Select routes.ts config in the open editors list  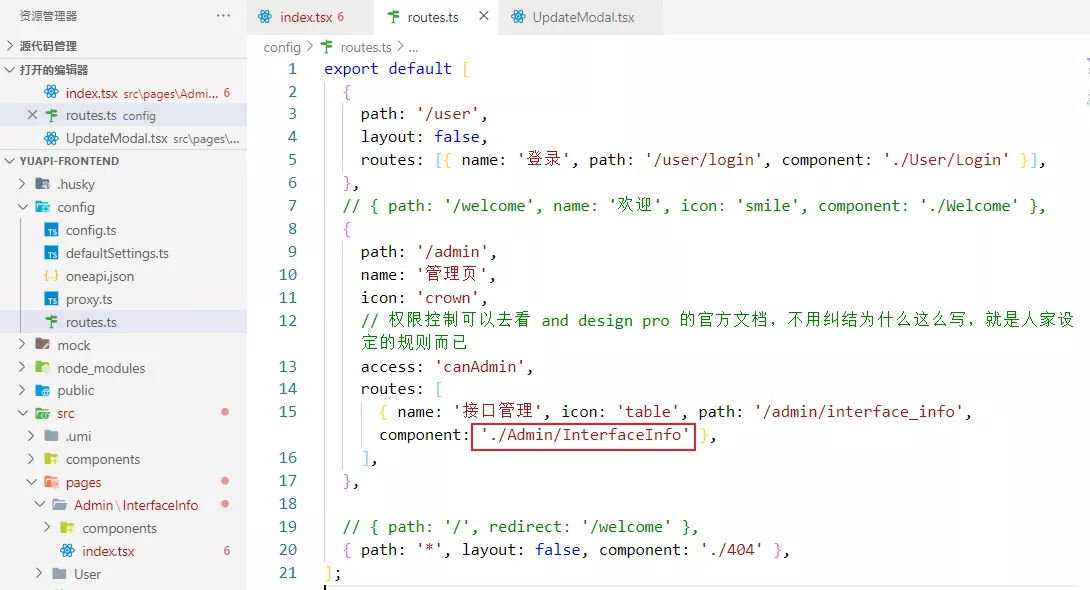pyautogui.click(x=123, y=115)
